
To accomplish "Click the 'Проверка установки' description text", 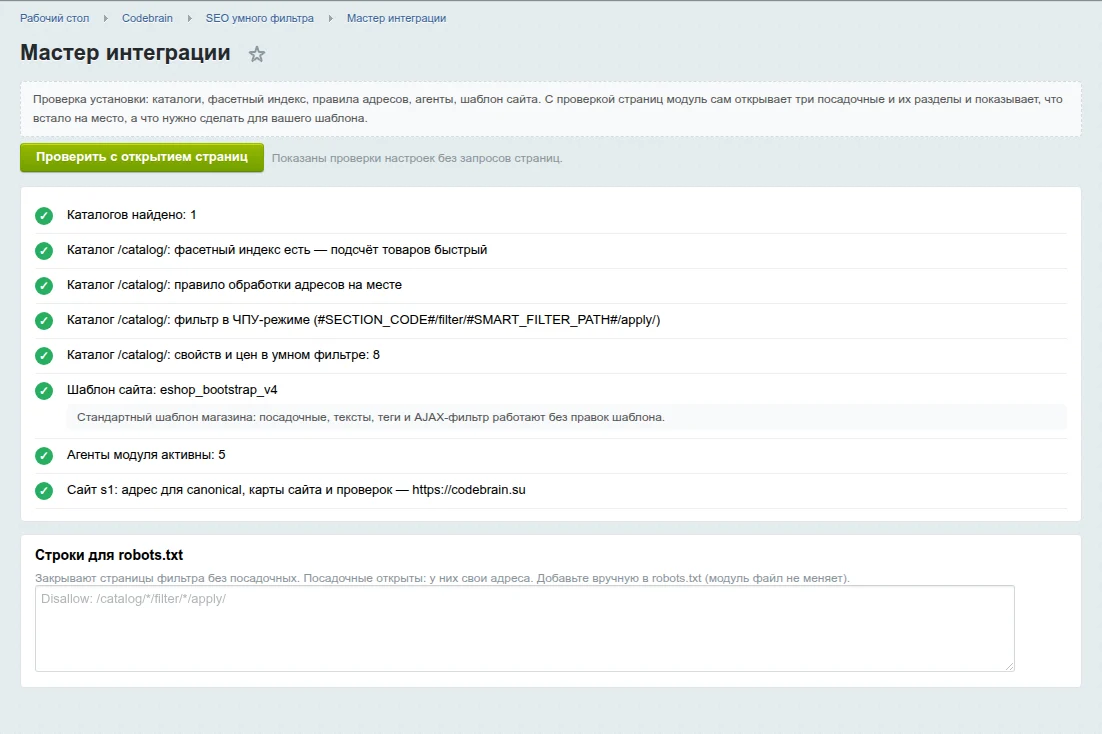I will coord(547,109).
